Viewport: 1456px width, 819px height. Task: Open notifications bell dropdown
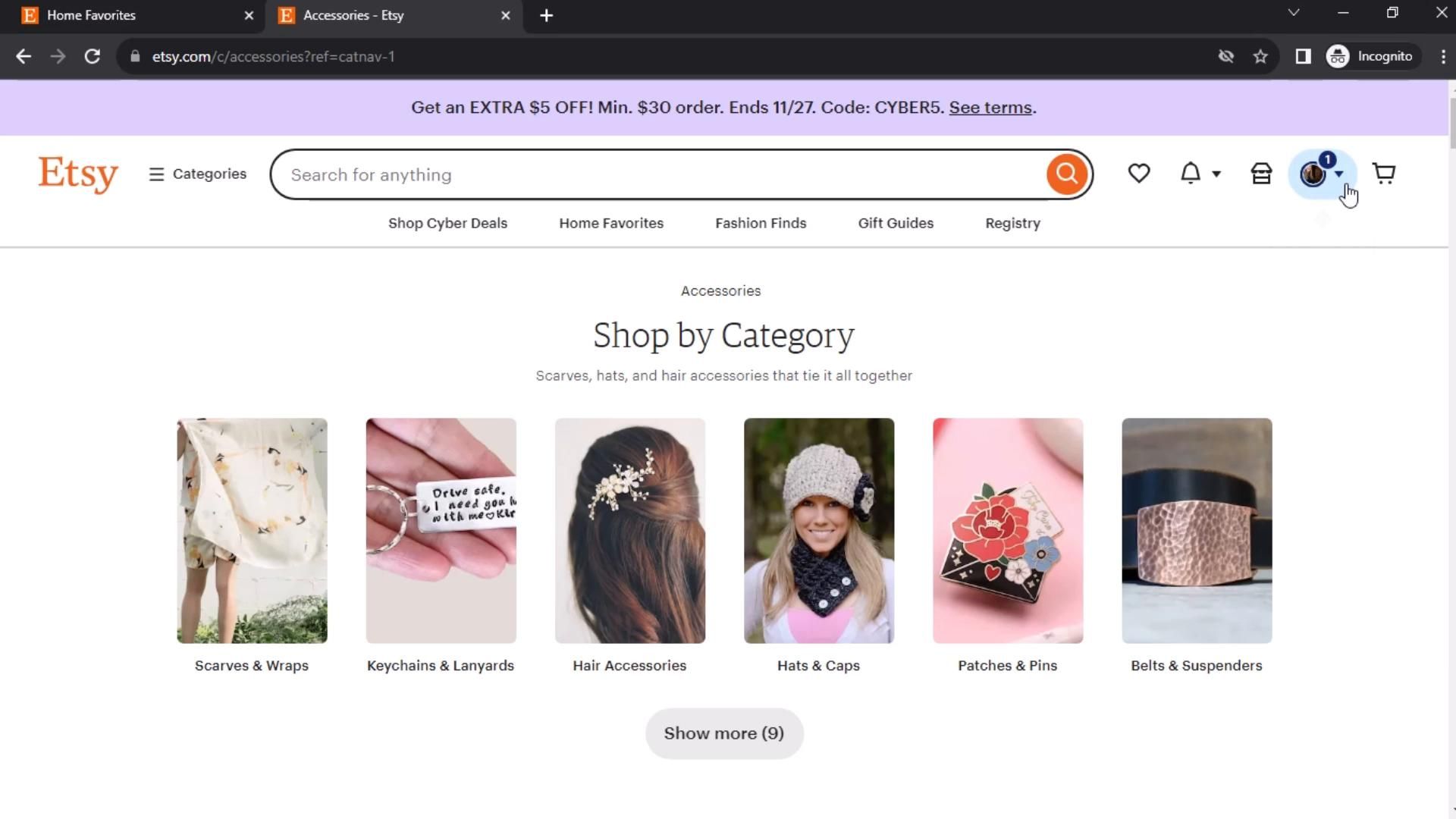[1200, 174]
